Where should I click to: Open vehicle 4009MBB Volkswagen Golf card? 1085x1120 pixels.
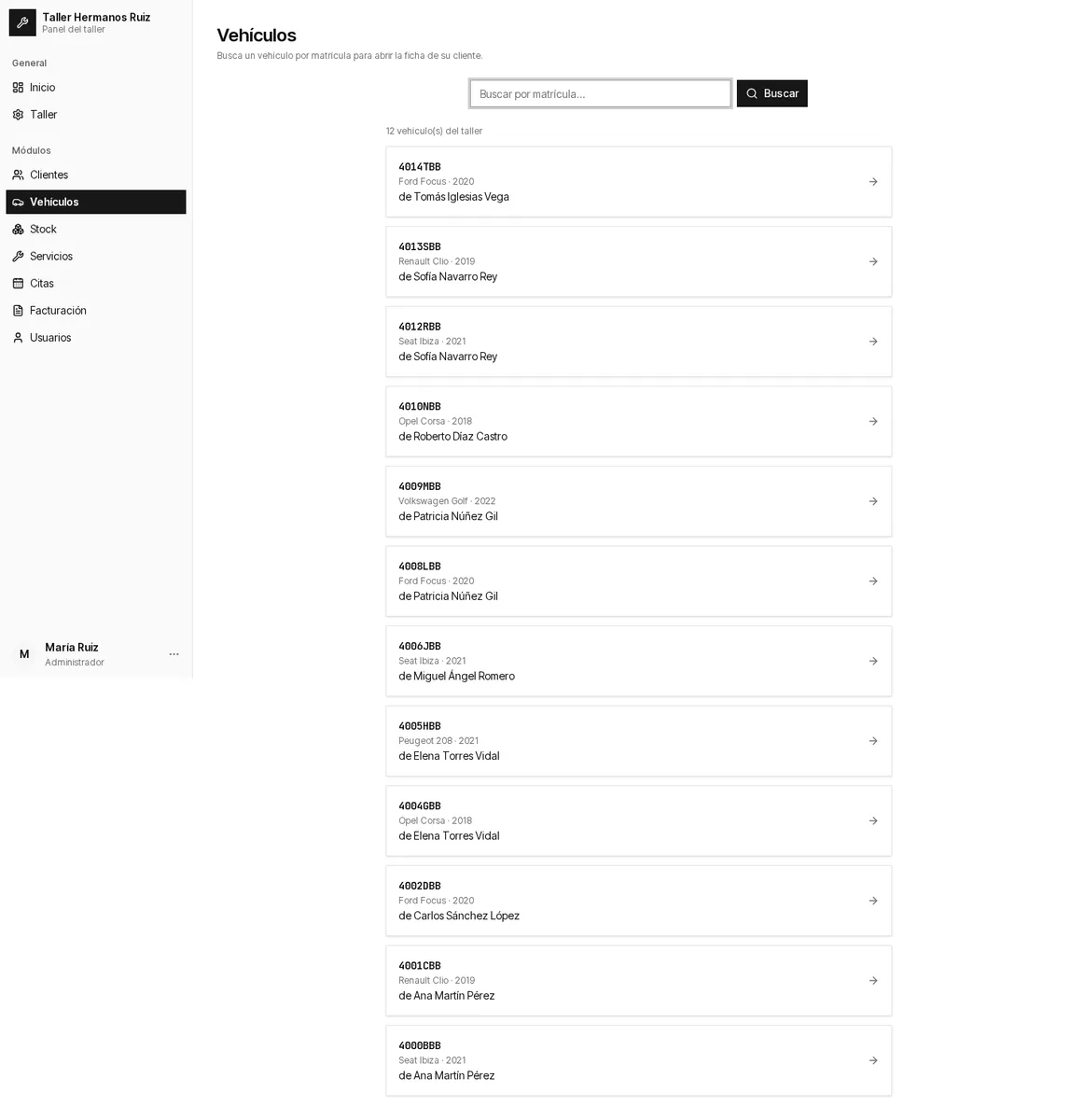tap(639, 501)
